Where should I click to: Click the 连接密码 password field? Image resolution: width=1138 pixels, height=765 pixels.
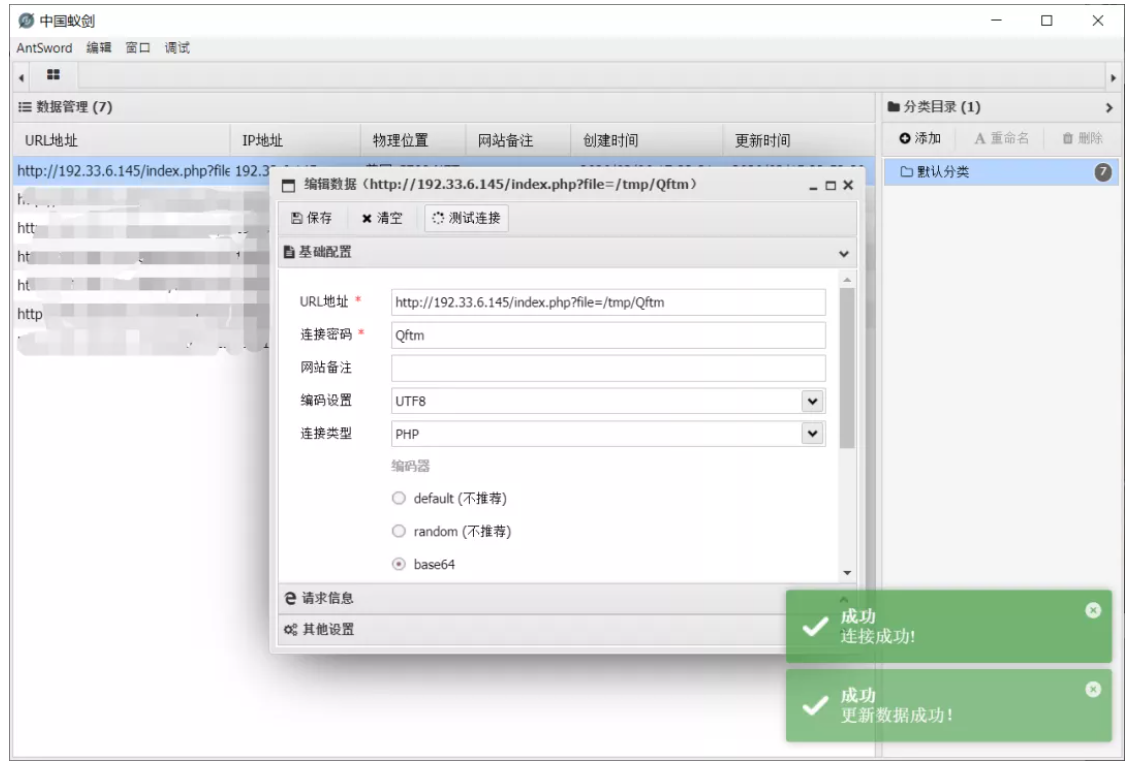tap(608, 335)
